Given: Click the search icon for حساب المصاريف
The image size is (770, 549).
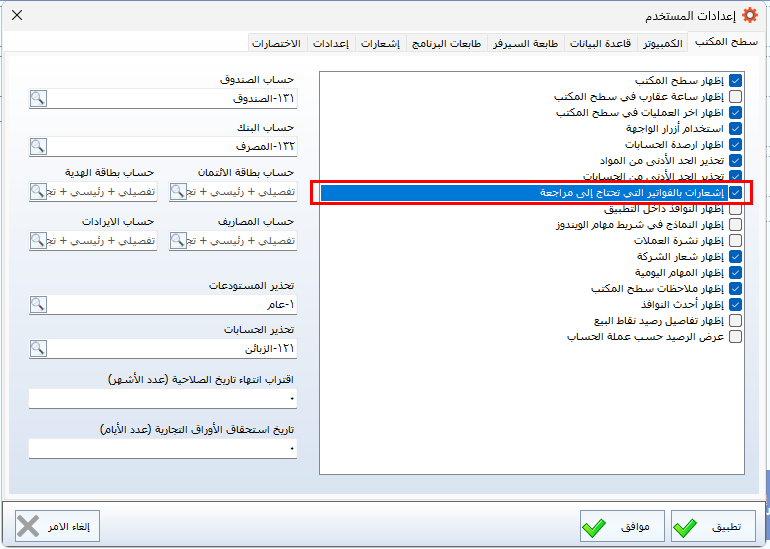Looking at the screenshot, I should pos(179,240).
